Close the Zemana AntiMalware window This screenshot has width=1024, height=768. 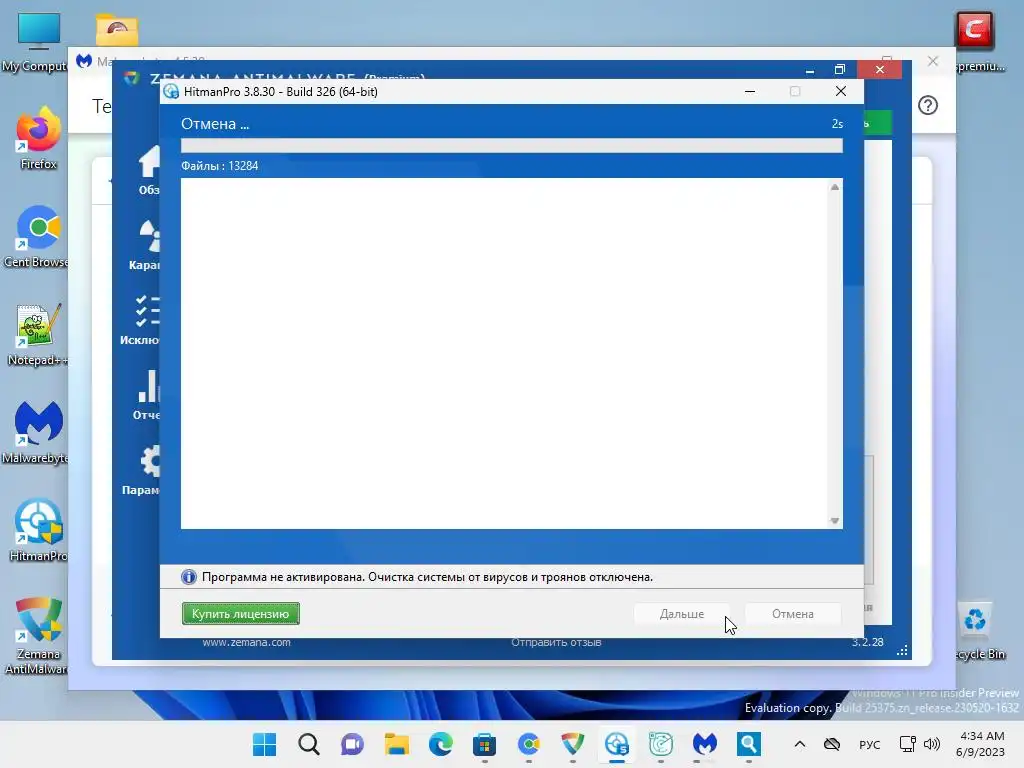click(x=880, y=69)
